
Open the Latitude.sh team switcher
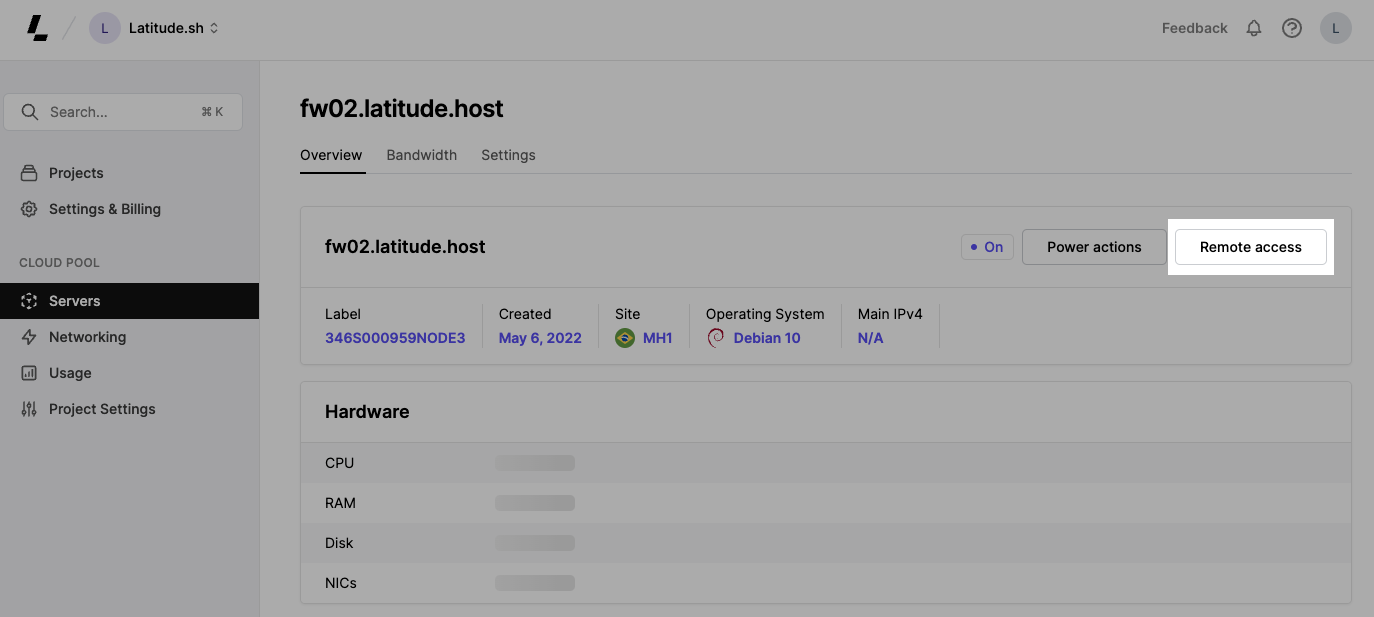[x=174, y=28]
